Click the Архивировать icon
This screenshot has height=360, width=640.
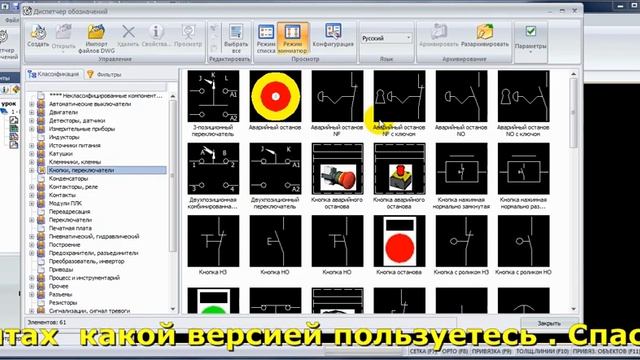click(x=439, y=36)
